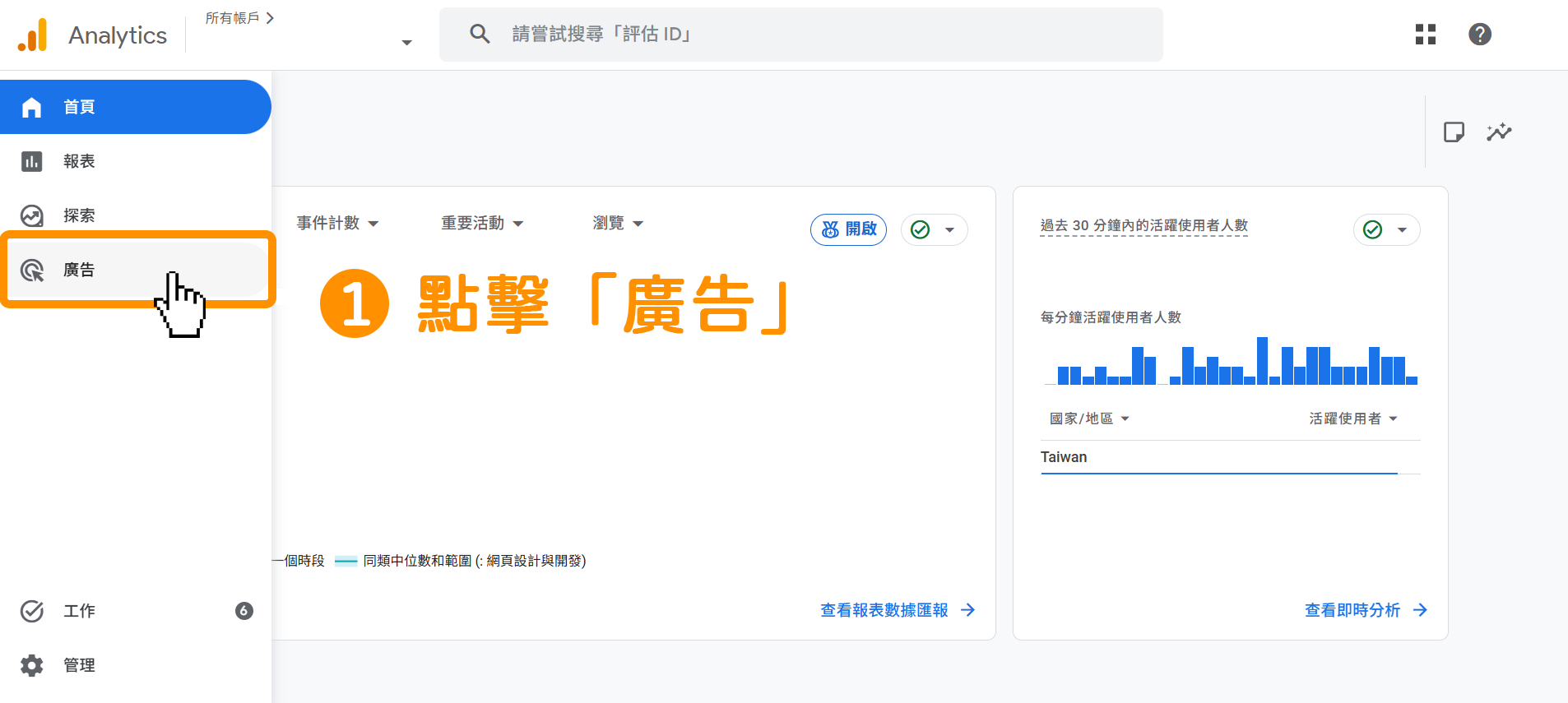Expand the 瀏覽 metric dropdown
Image resolution: width=1568 pixels, height=703 pixels.
(x=618, y=224)
